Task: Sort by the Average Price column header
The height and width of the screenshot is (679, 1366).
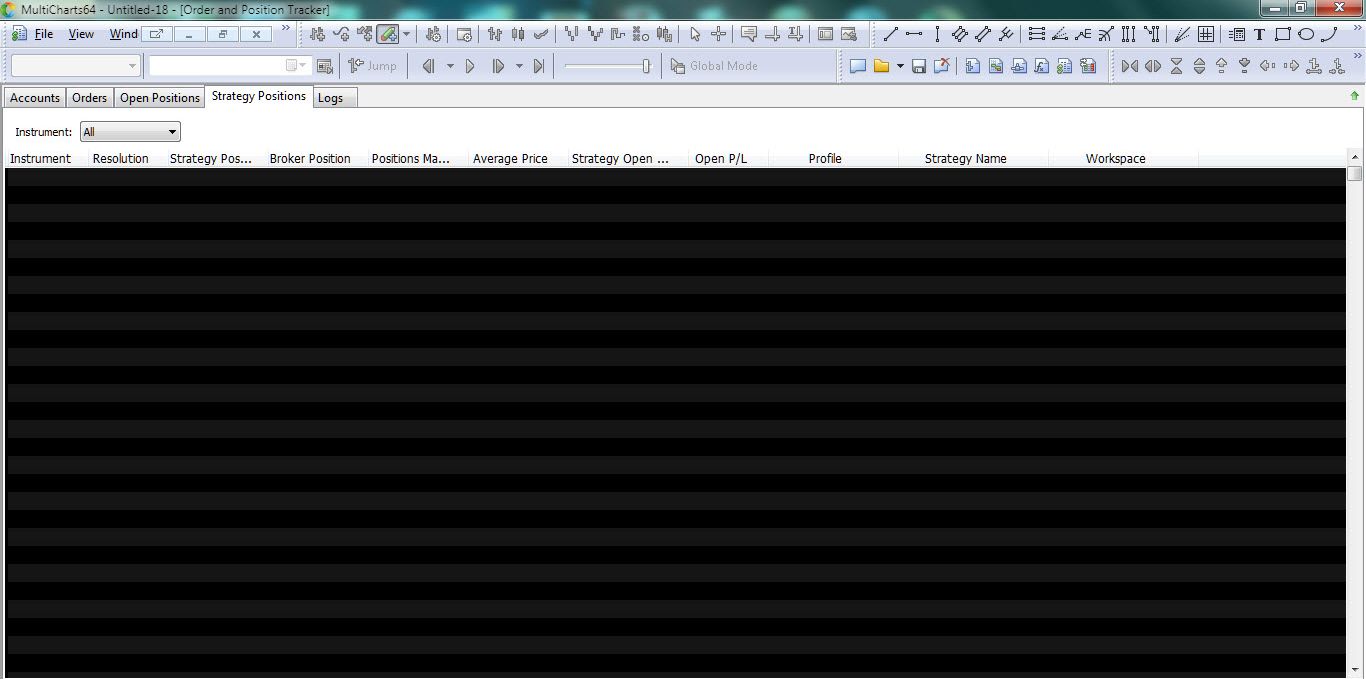Action: [x=510, y=159]
